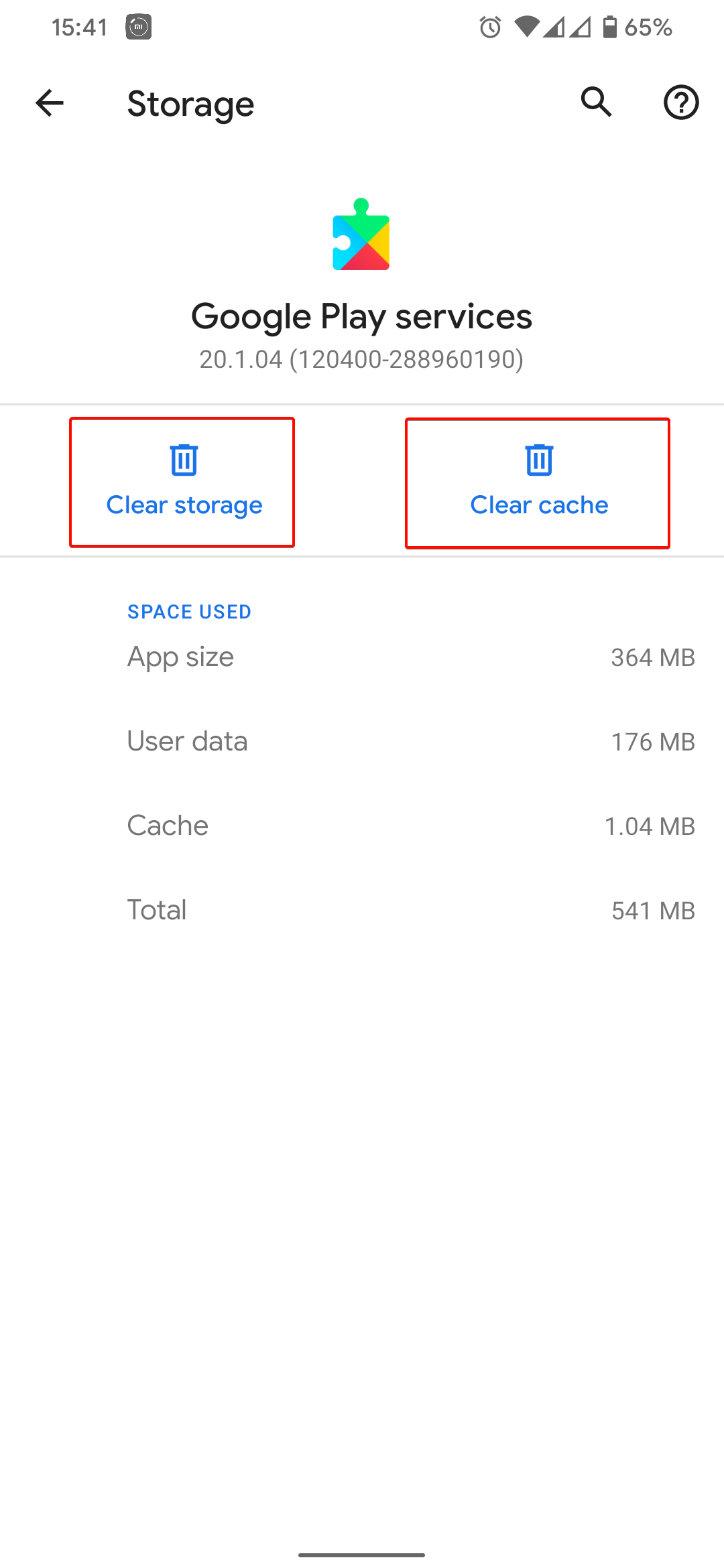The image size is (724, 1568).
Task: Tap the Storage page title
Action: (x=190, y=104)
